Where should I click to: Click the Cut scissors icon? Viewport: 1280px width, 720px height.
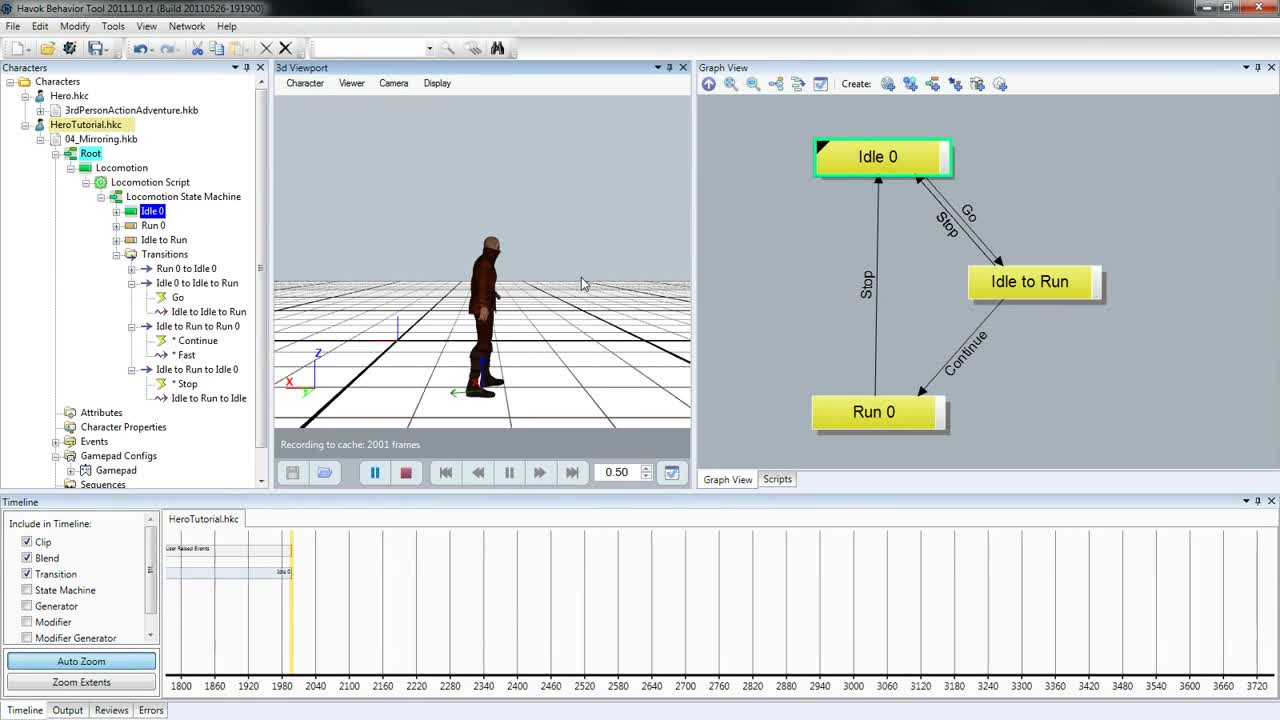pyautogui.click(x=197, y=48)
